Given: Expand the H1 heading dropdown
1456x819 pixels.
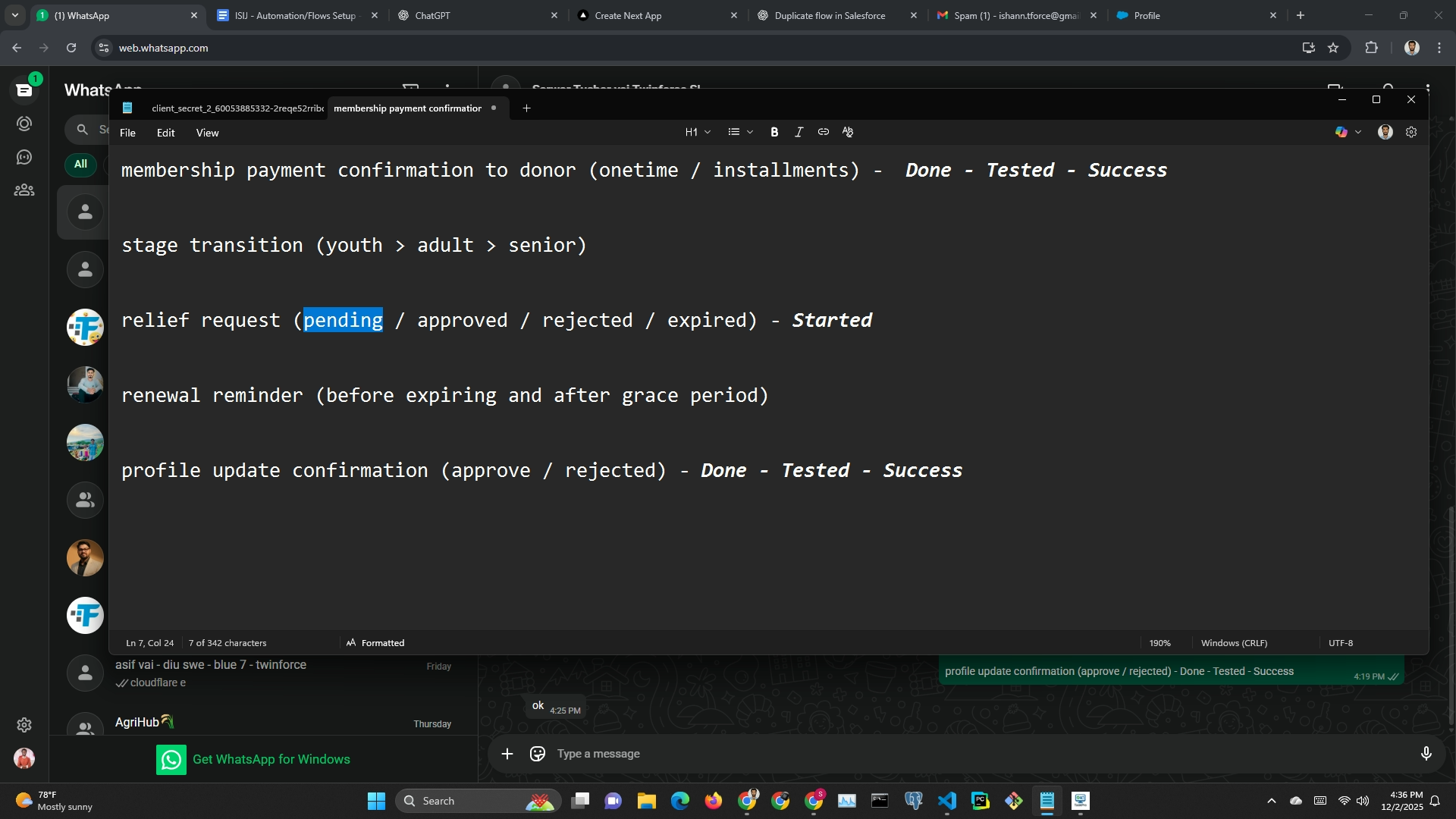Looking at the screenshot, I should [x=698, y=132].
